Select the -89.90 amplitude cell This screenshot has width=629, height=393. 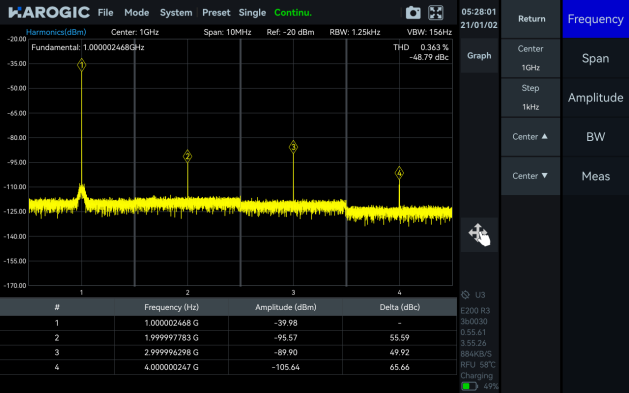pyautogui.click(x=286, y=352)
